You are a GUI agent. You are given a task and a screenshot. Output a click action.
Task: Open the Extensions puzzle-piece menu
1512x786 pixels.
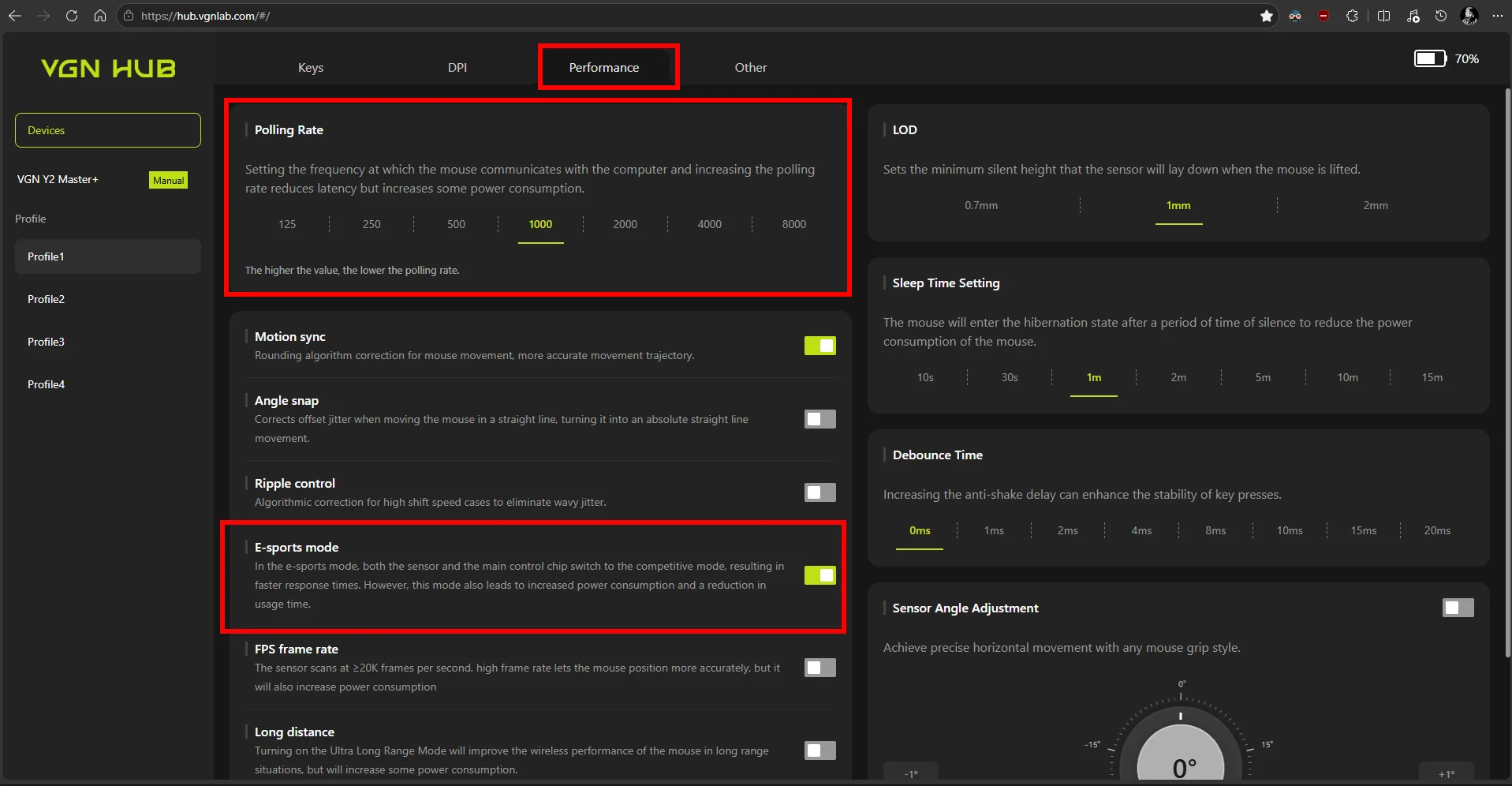point(1352,16)
